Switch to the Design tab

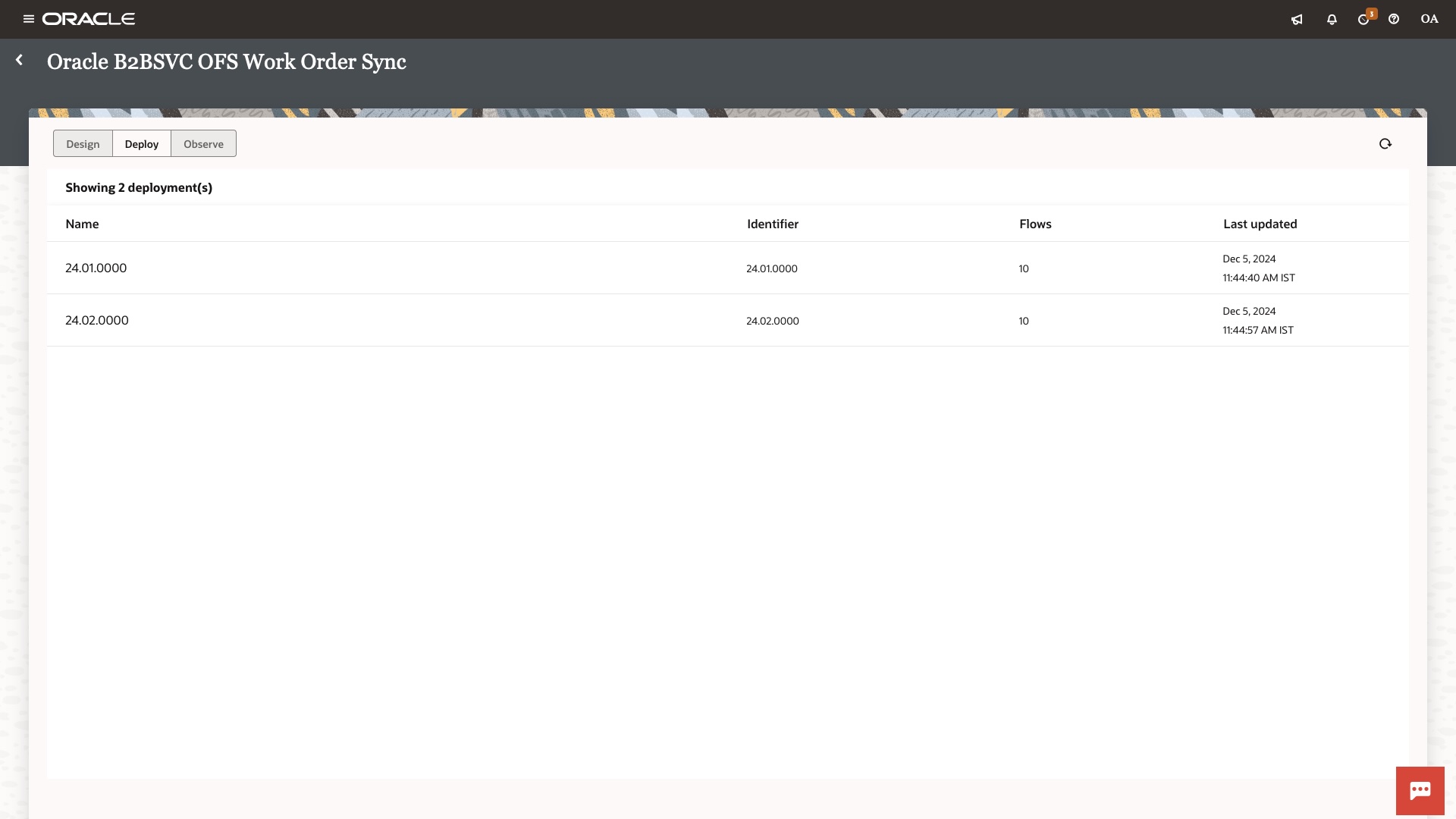pyautogui.click(x=83, y=143)
